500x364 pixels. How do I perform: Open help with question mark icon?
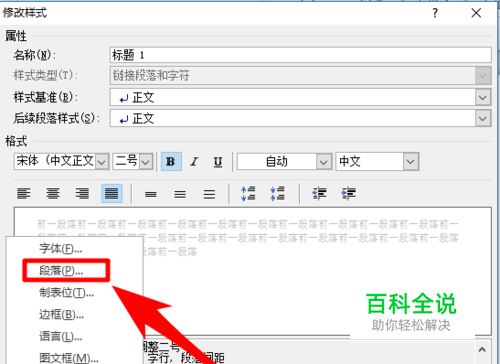435,13
